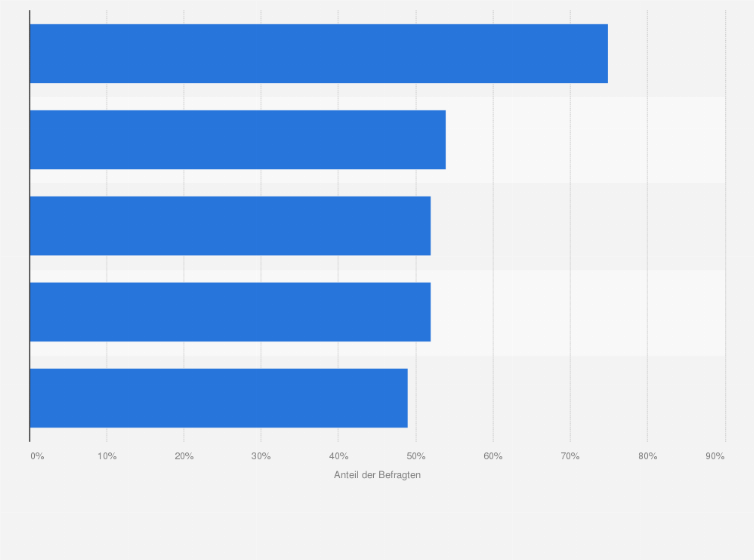Select the second bar ending near 54%

[x=238, y=139]
